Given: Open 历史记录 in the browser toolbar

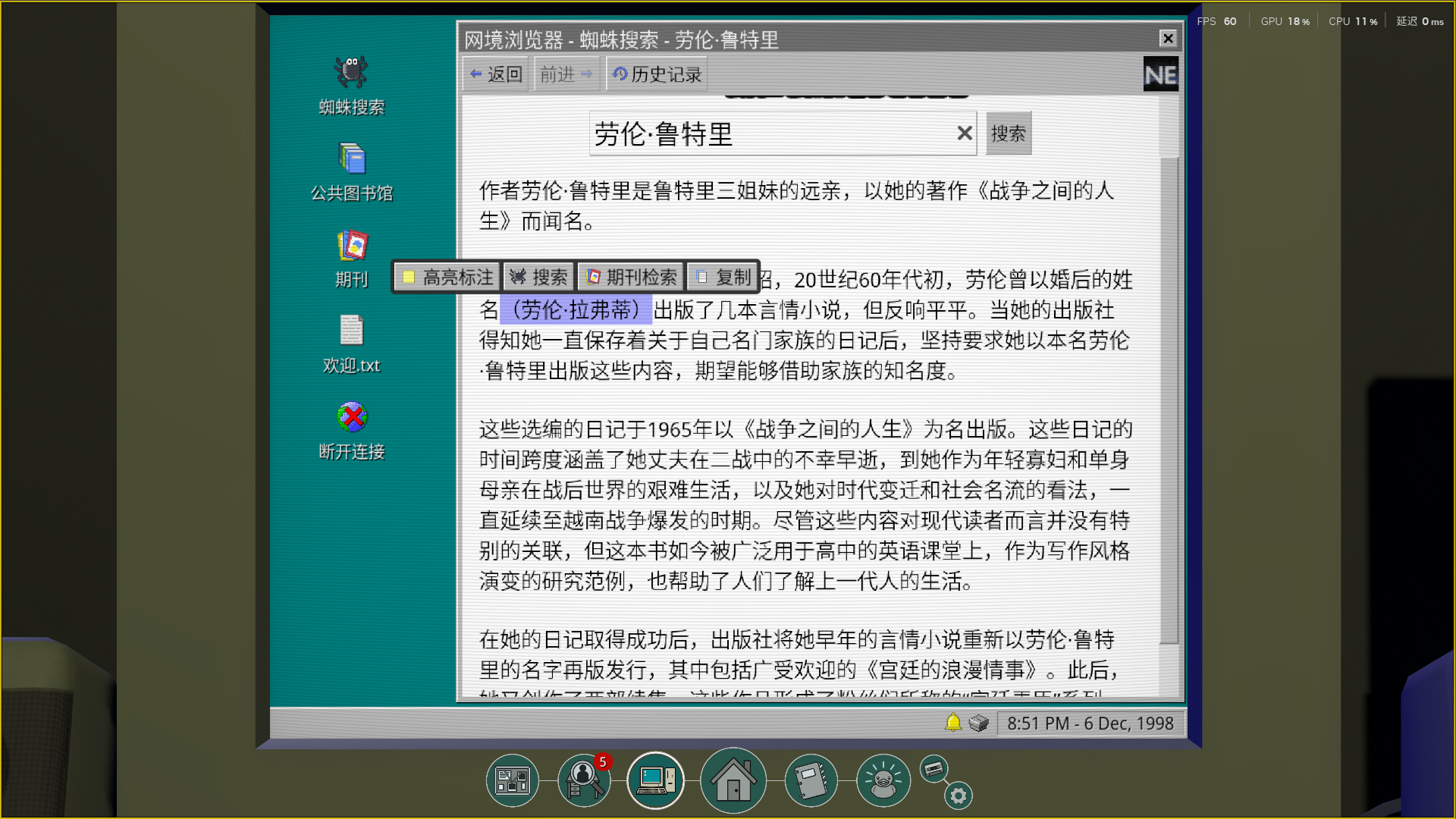Looking at the screenshot, I should pos(656,74).
